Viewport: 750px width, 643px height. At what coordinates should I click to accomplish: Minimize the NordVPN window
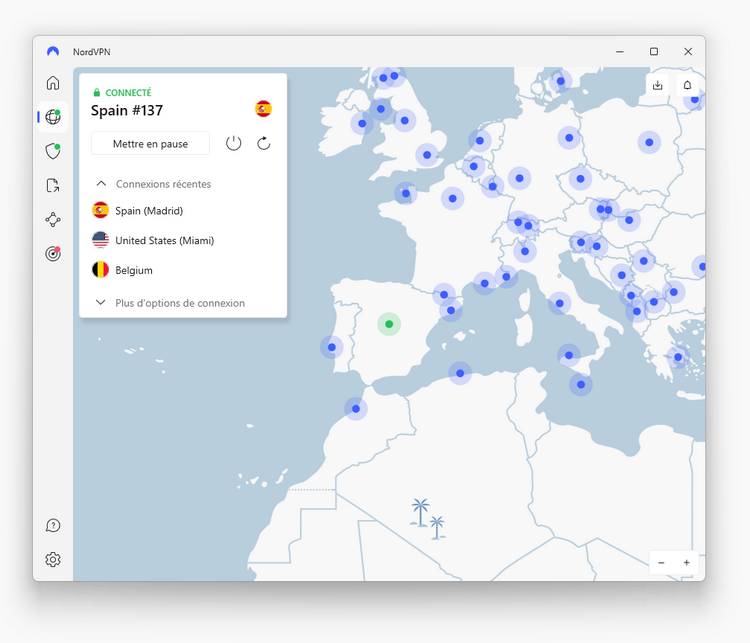click(x=619, y=51)
